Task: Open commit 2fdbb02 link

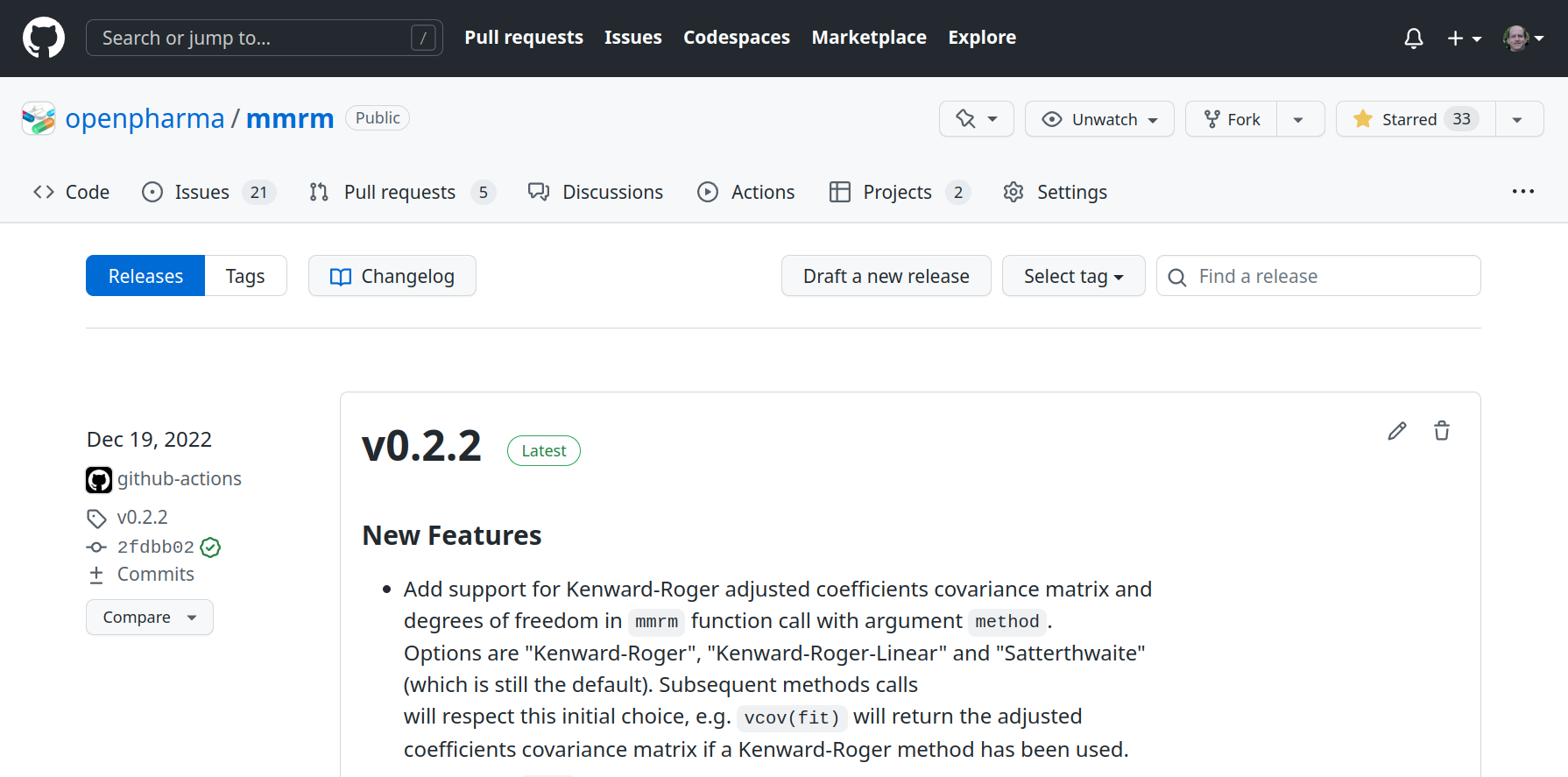Action: pos(156,547)
